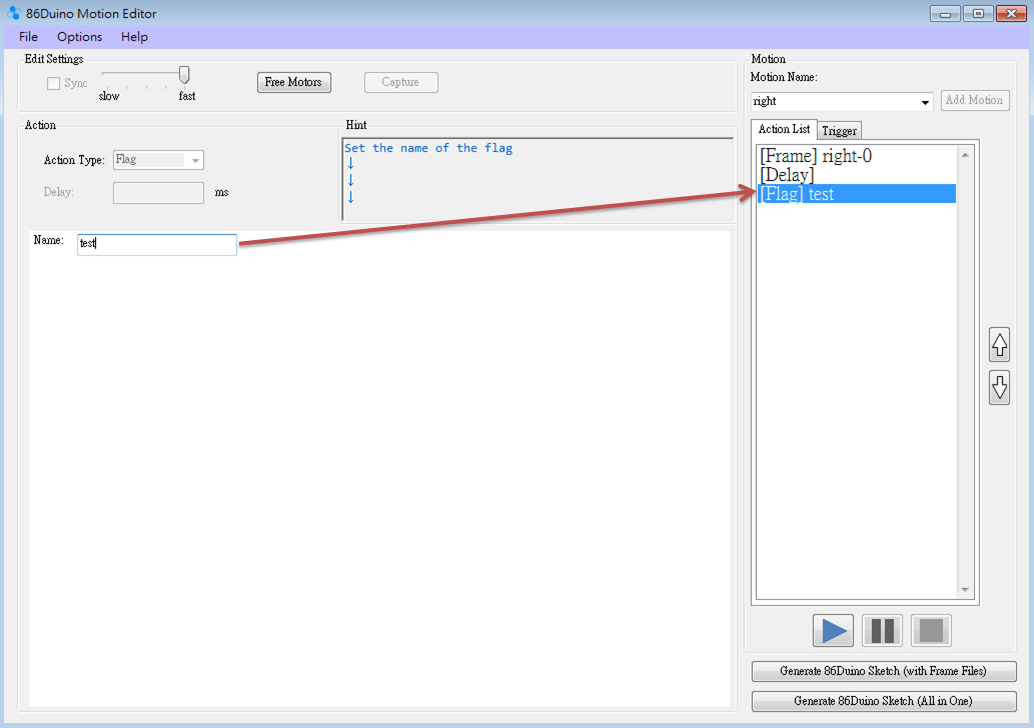
Task: Switch to the Action List tab
Action: click(x=784, y=129)
